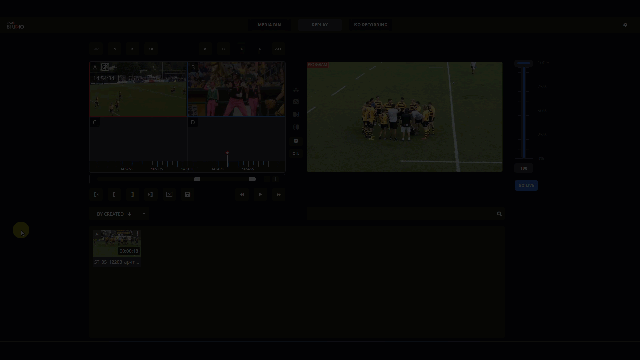Click the right timeline scroll handle
This screenshot has width=640, height=360.
click(x=252, y=179)
